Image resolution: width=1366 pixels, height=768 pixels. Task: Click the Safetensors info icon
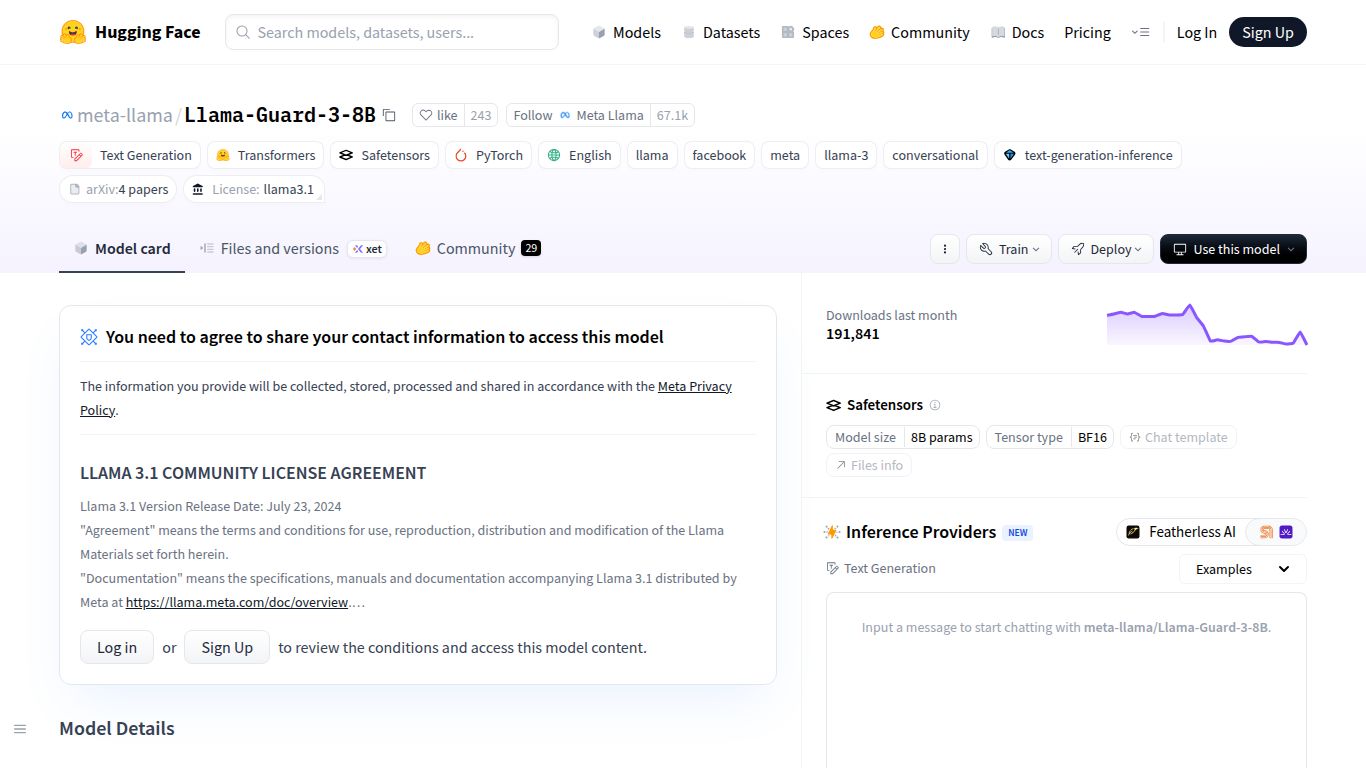pyautogui.click(x=935, y=405)
